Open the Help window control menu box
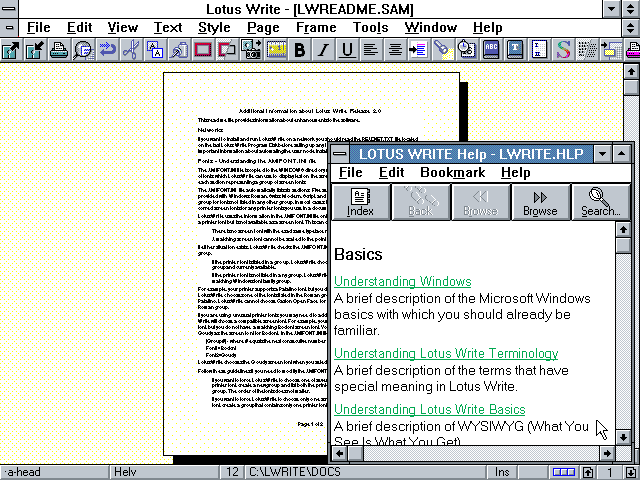The image size is (640, 480). (340, 154)
